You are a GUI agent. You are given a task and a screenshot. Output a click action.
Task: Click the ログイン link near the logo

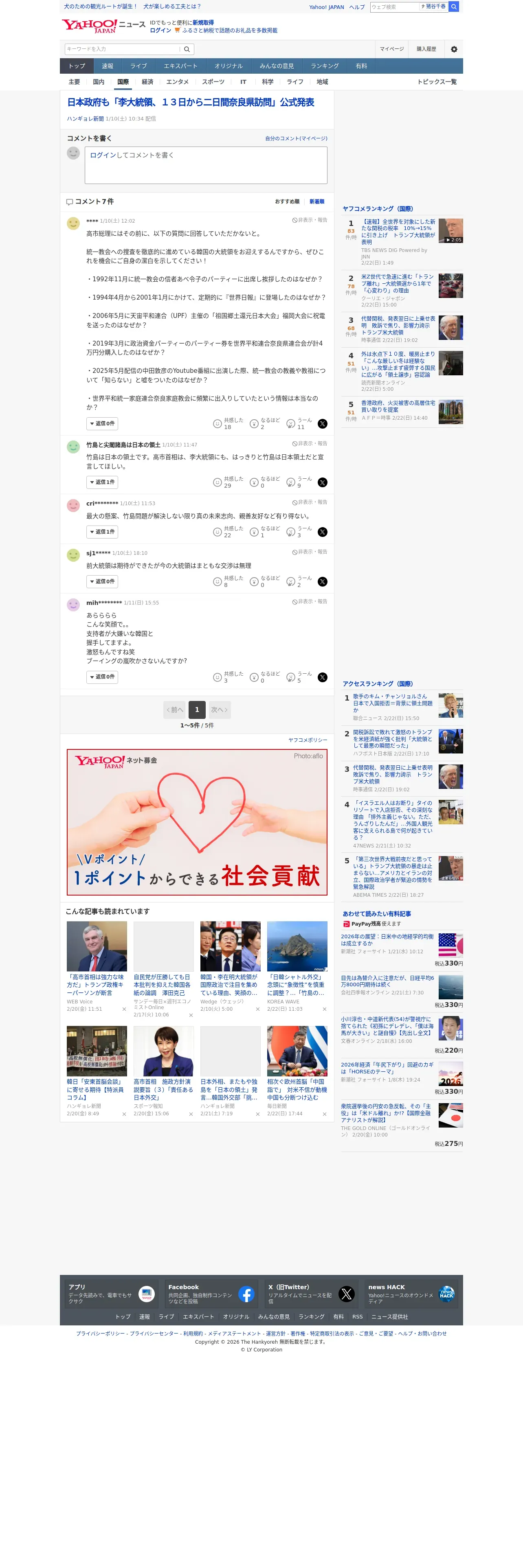[x=161, y=31]
